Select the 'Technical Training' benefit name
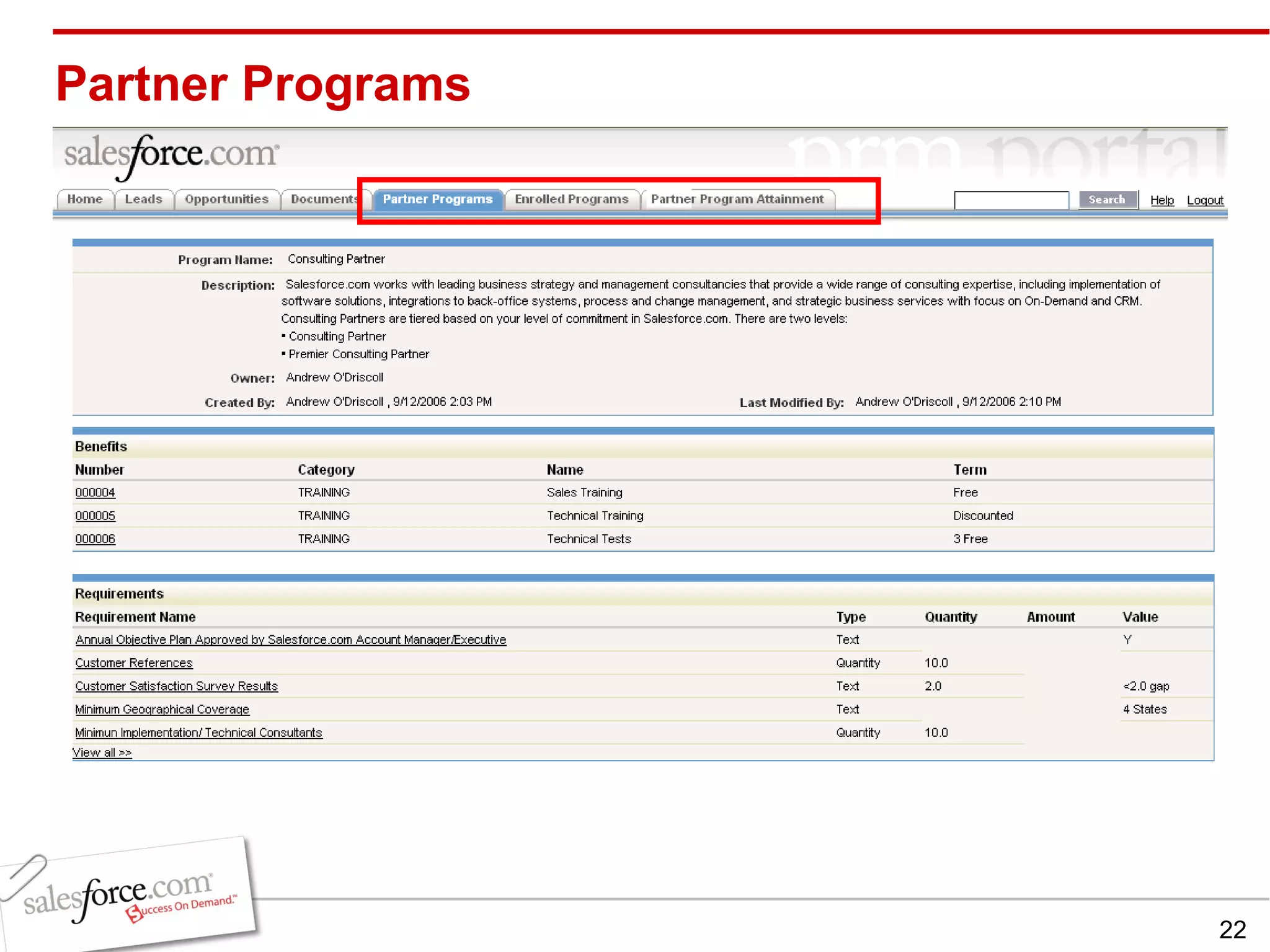The height and width of the screenshot is (952, 1270). [x=595, y=516]
